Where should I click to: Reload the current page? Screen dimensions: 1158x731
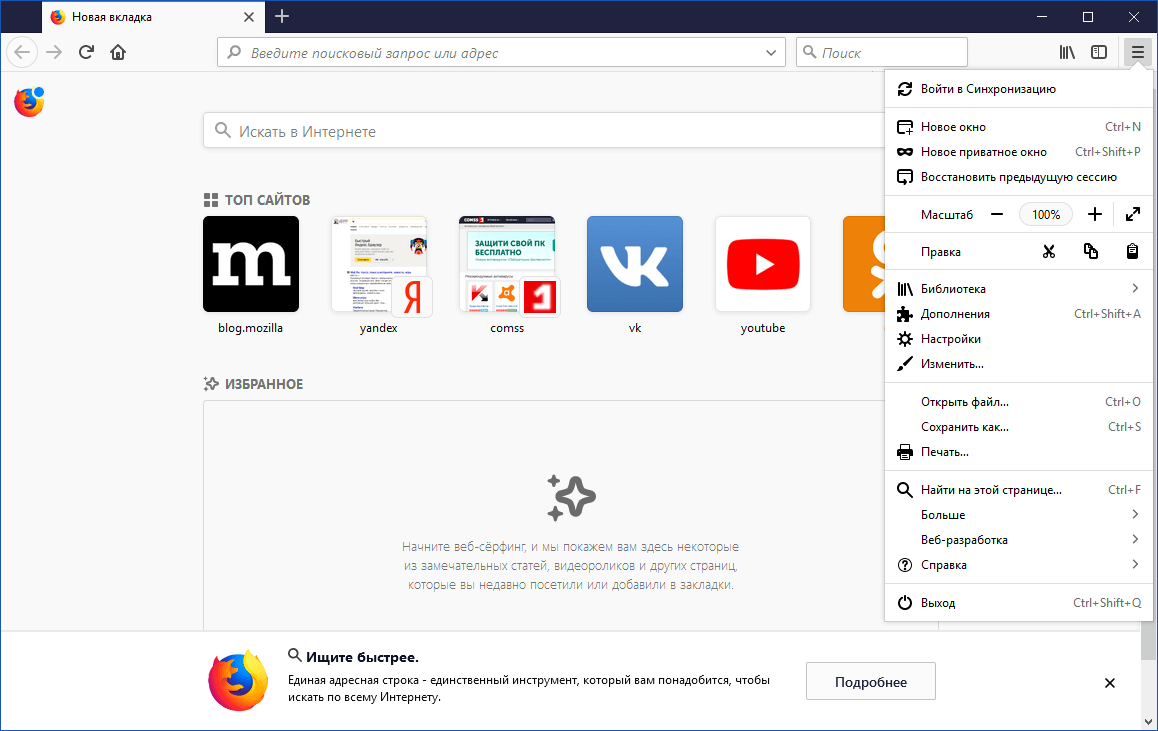(85, 51)
